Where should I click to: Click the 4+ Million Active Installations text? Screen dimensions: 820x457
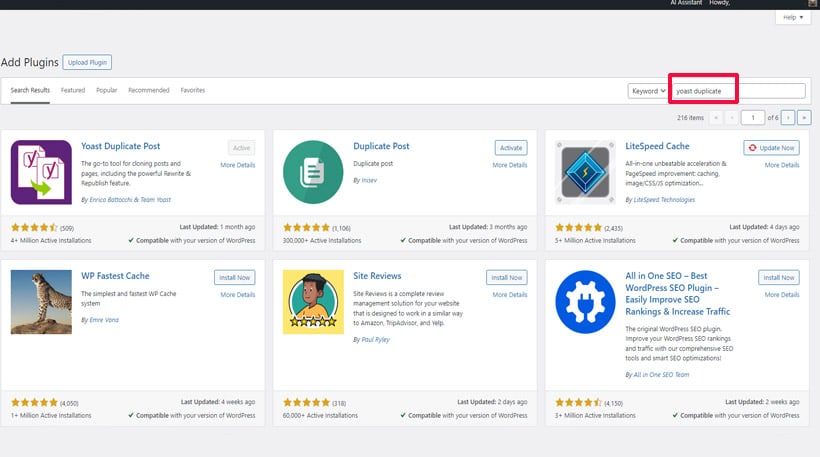pyautogui.click(x=51, y=241)
